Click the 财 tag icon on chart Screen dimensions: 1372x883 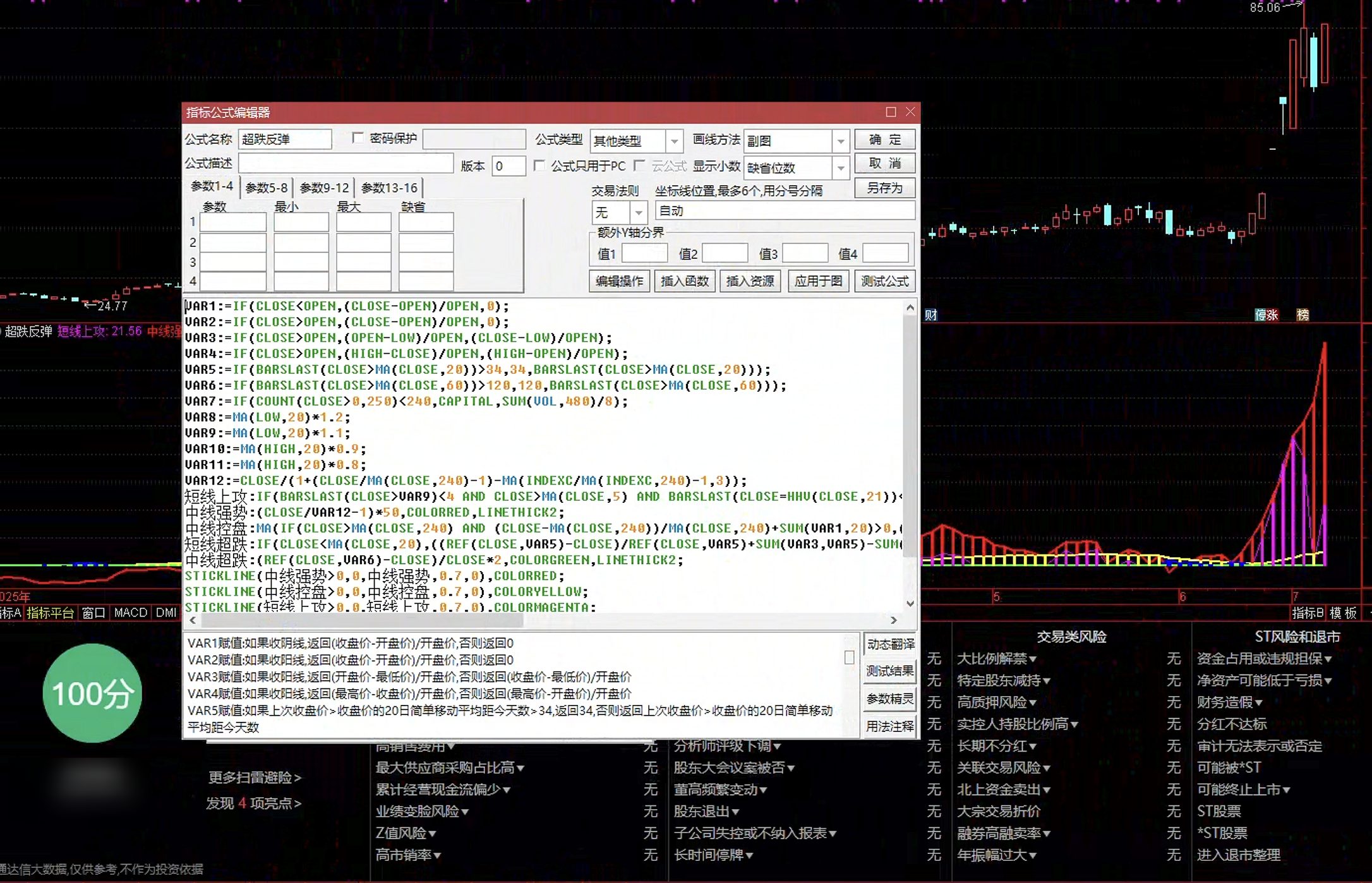click(930, 315)
